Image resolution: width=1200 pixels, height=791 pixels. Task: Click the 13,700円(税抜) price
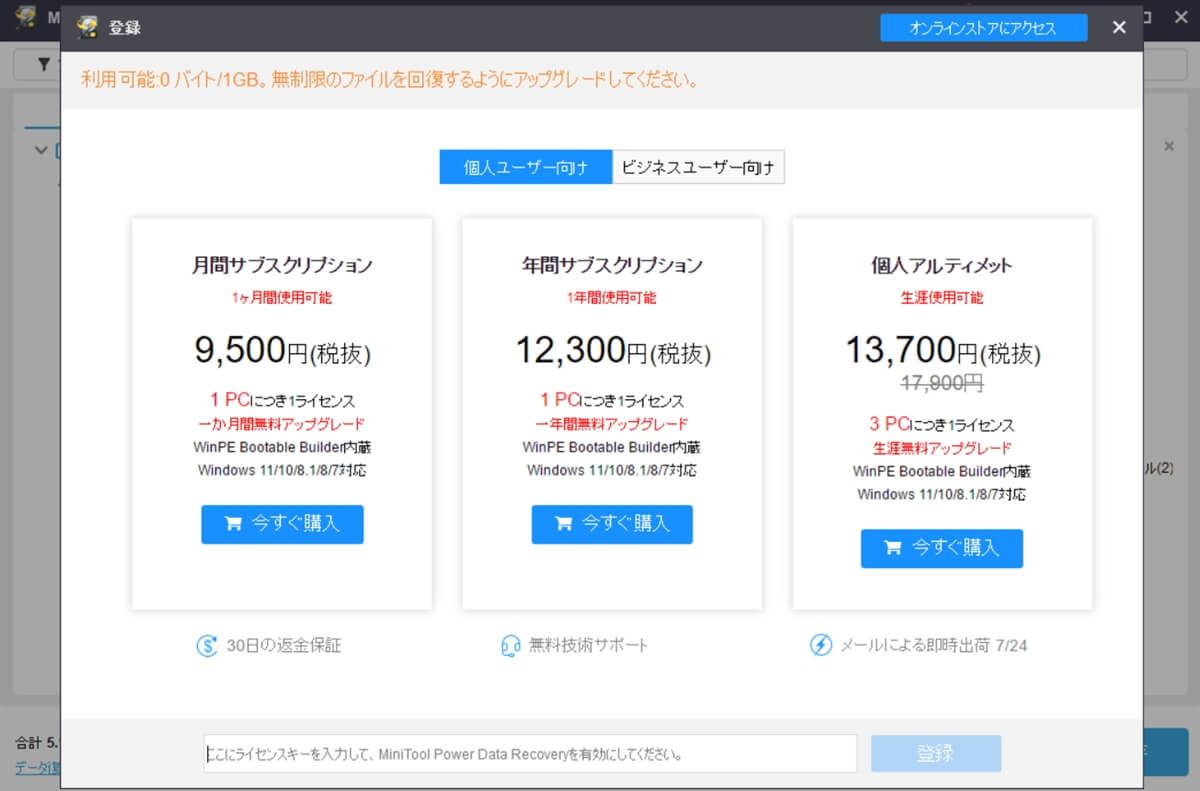pyautogui.click(x=942, y=350)
